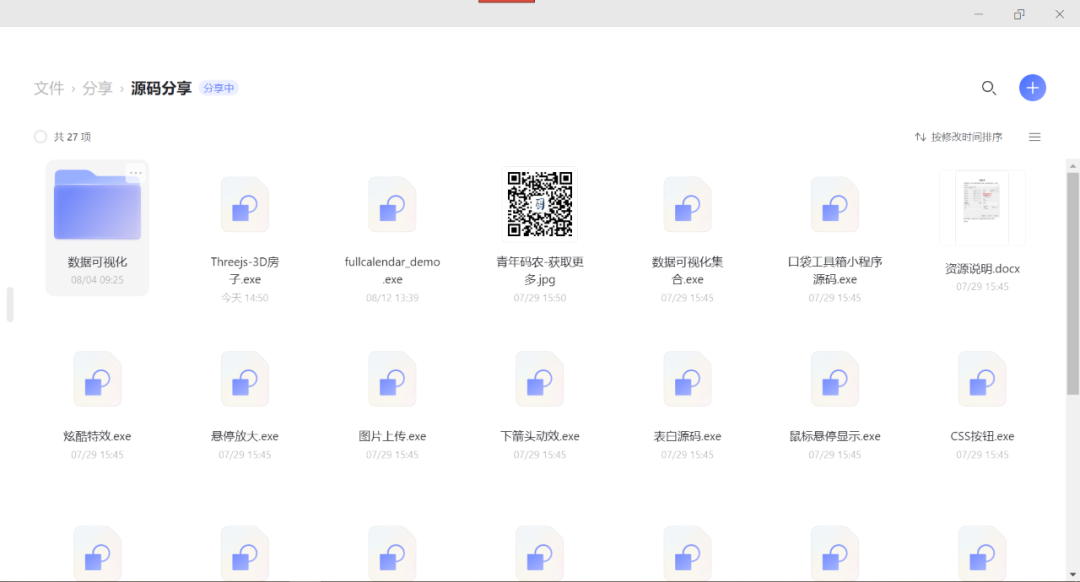Click the 数据可视化 folder name label
This screenshot has height=582, width=1080.
pos(97,262)
